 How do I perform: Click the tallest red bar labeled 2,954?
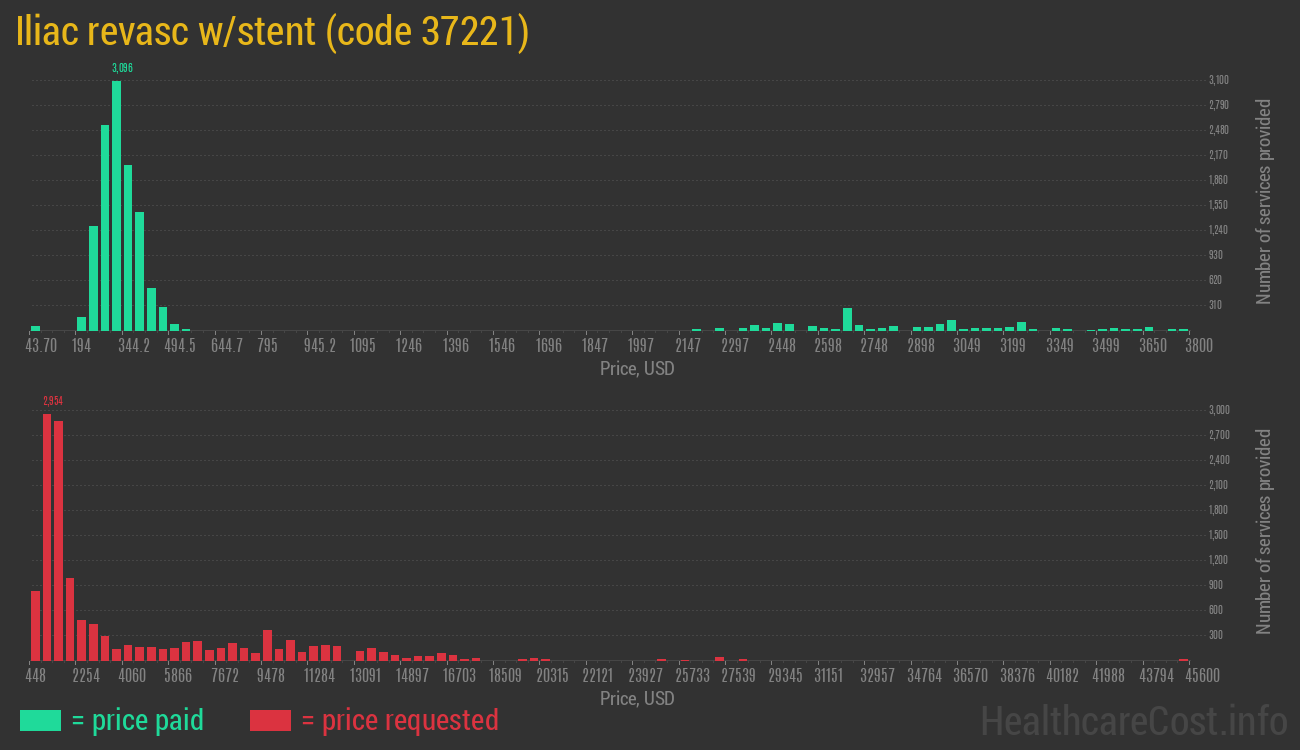(47, 536)
